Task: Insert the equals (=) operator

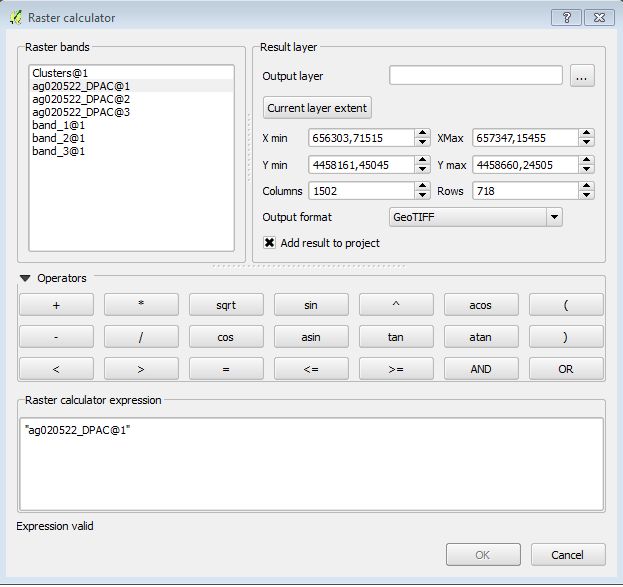Action: 226,369
